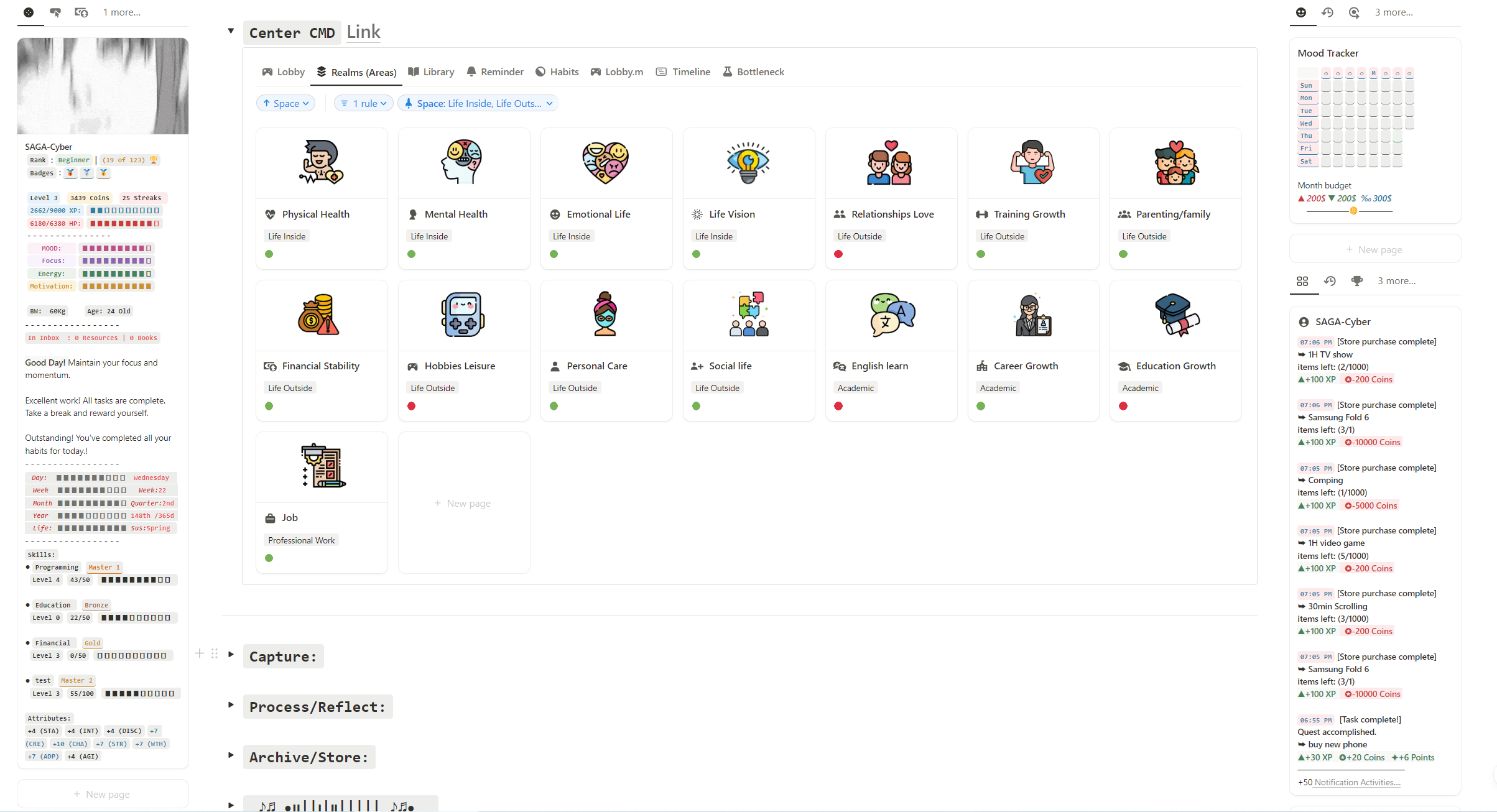The image size is (1497, 812).
Task: Click the Hobbies Leisure game console icon
Action: [463, 314]
